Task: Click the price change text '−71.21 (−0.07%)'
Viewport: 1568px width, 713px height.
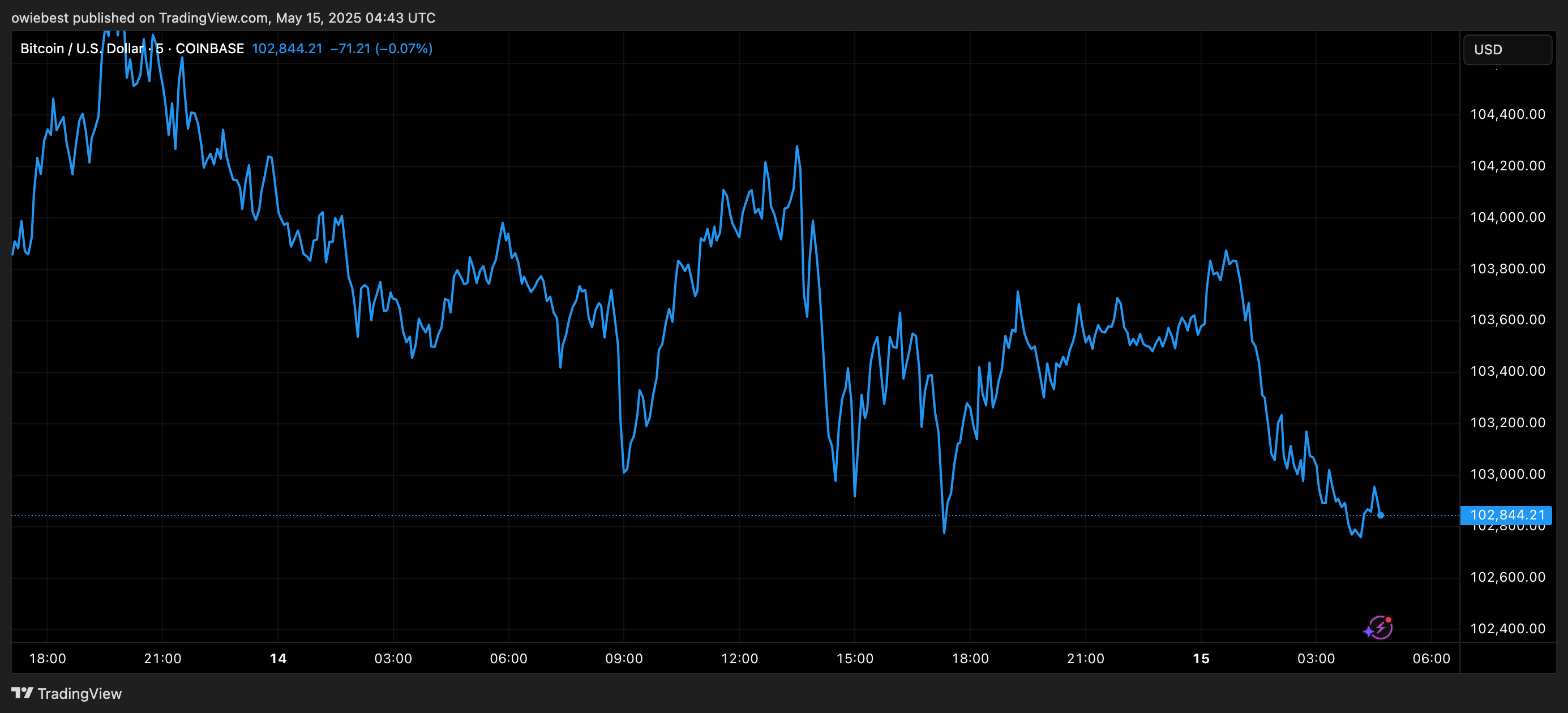Action: 384,48
